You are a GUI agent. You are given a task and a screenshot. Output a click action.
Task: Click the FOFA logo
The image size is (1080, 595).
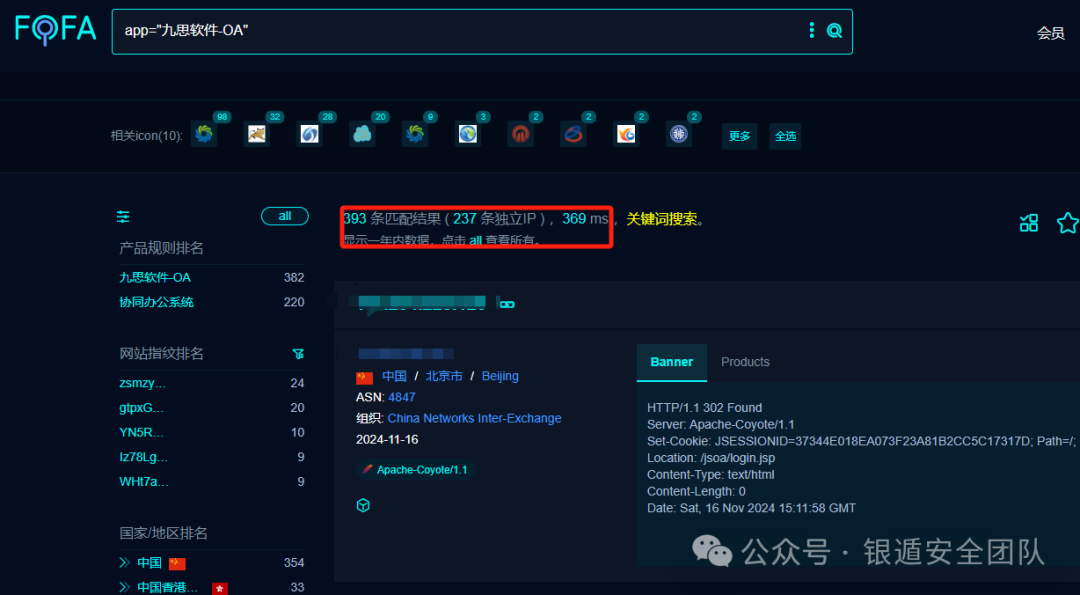pyautogui.click(x=56, y=29)
